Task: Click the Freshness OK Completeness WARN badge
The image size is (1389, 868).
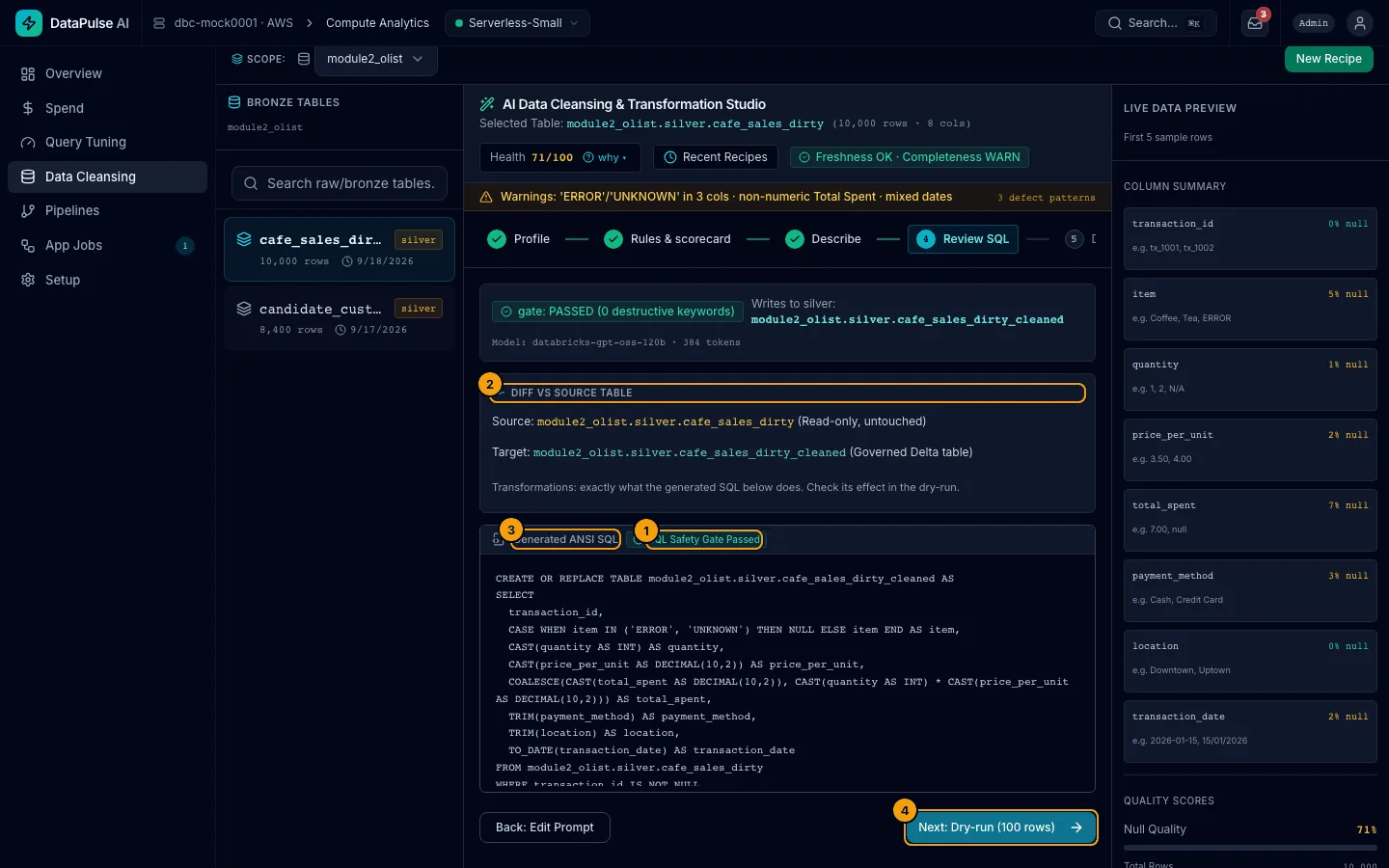Action: (910, 157)
